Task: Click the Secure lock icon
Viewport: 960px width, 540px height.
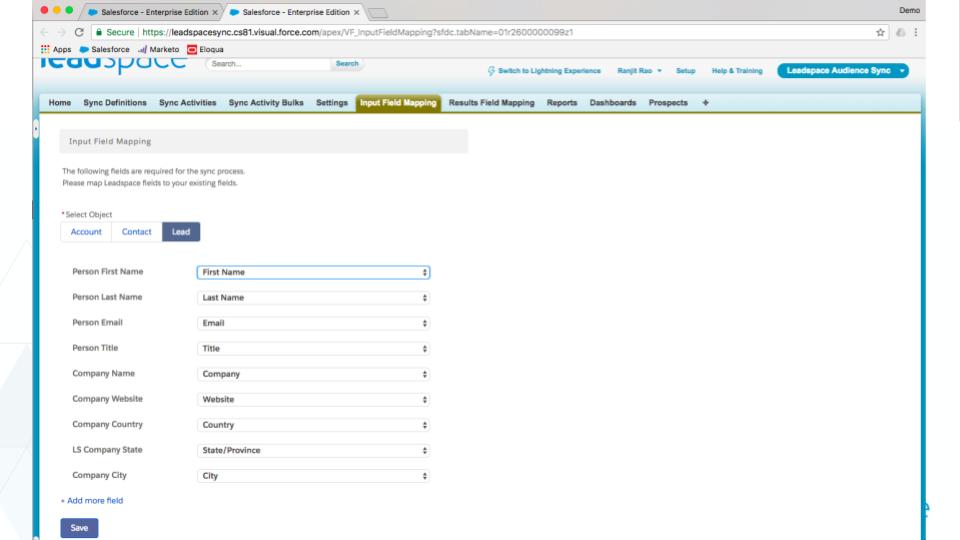Action: (99, 32)
